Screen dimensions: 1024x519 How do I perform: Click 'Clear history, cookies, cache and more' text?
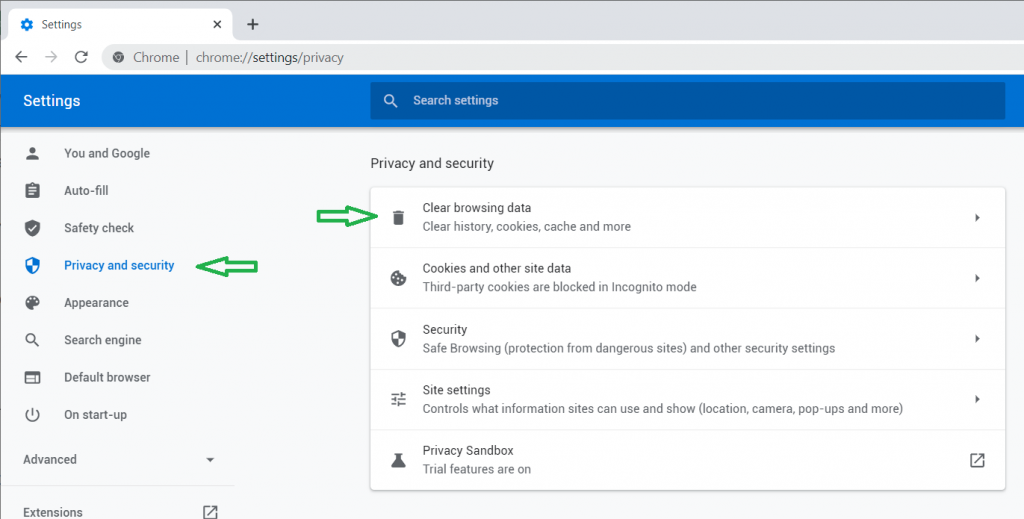point(526,227)
